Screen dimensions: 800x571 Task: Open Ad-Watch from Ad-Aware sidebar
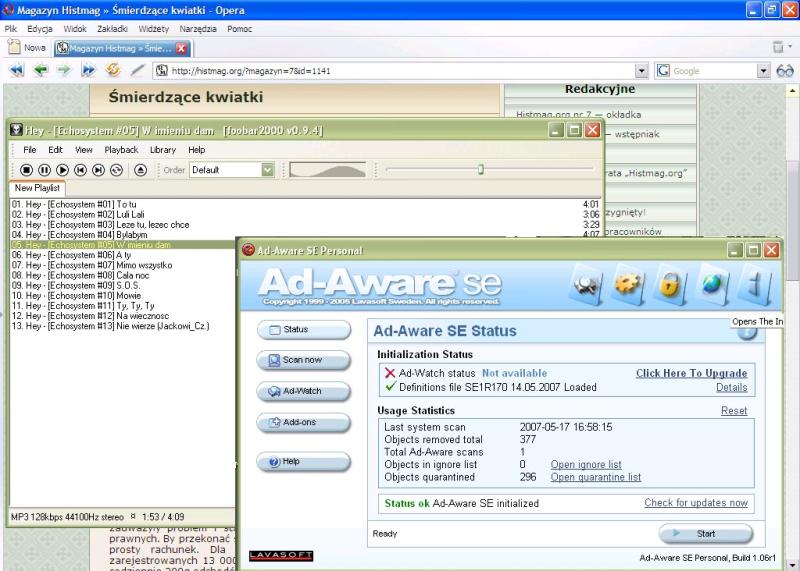[x=304, y=391]
